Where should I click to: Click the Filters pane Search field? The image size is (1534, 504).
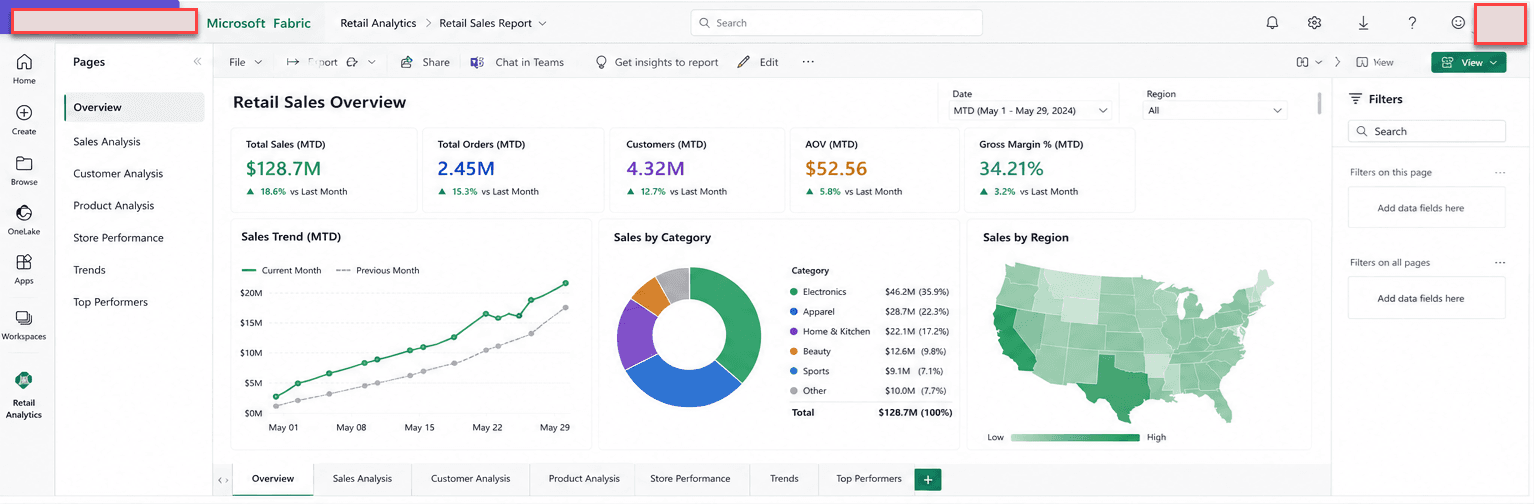pos(1426,132)
